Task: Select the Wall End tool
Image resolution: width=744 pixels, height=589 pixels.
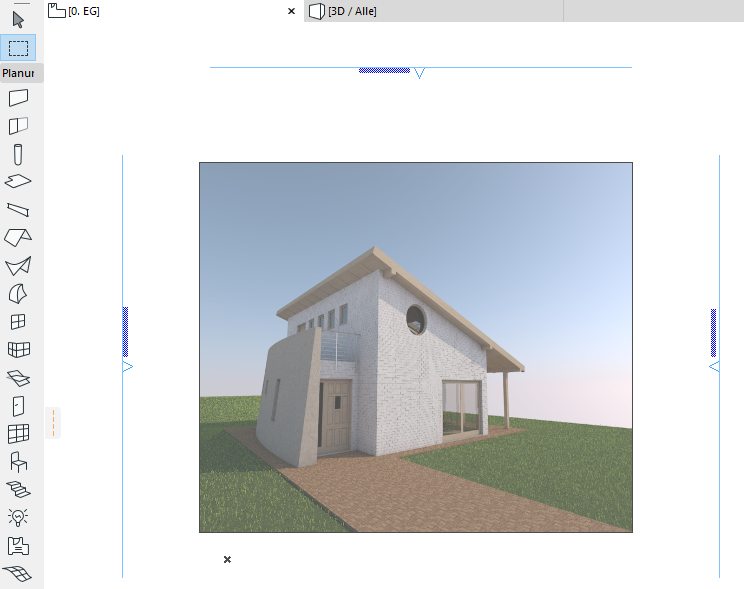Action: (18, 126)
